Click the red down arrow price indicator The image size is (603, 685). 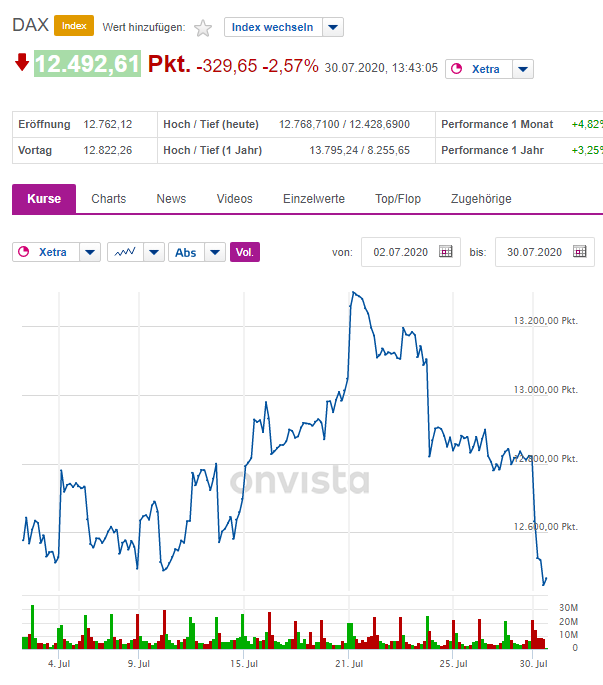(22, 63)
